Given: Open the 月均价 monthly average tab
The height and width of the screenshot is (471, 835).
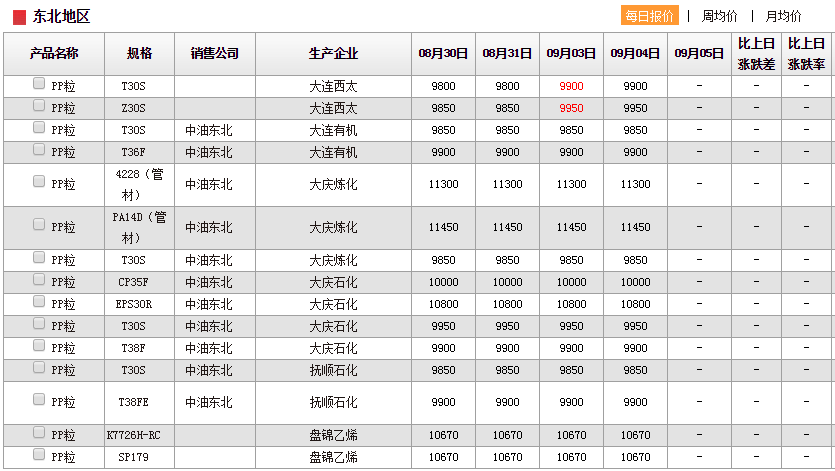Looking at the screenshot, I should [x=783, y=17].
